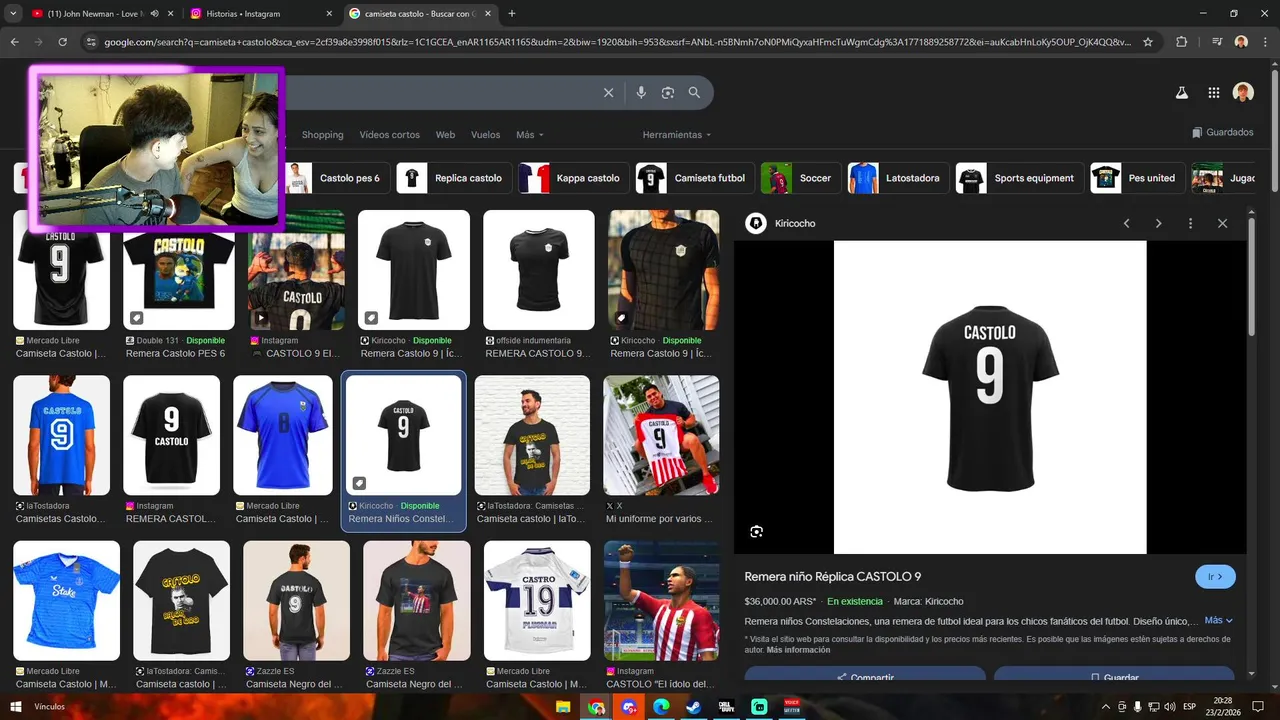Show the next image in preview panel
This screenshot has width=1280, height=720.
1159,223
